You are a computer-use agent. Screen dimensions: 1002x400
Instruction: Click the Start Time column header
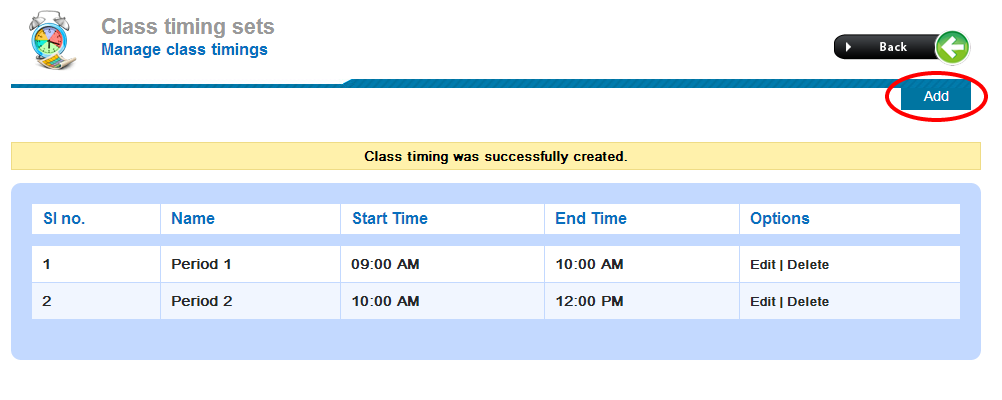(389, 219)
